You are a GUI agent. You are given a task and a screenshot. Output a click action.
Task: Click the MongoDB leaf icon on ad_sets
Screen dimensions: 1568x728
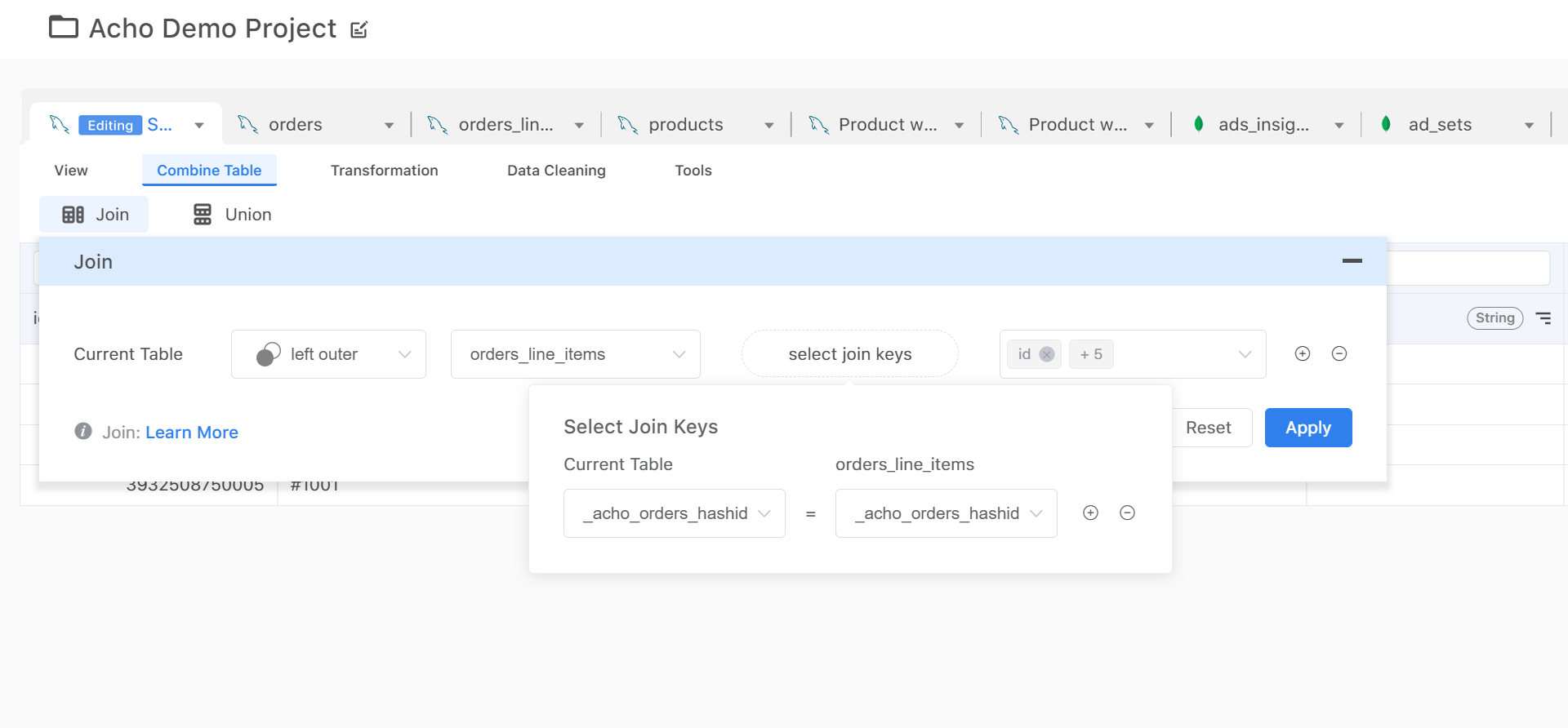point(1386,123)
